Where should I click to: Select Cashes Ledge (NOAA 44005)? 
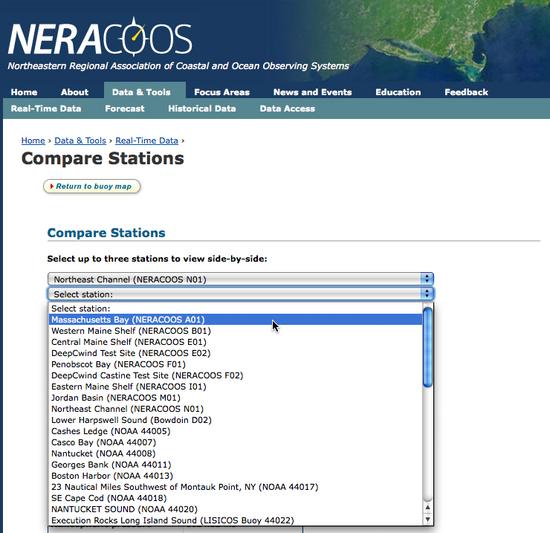pyautogui.click(x=235, y=431)
